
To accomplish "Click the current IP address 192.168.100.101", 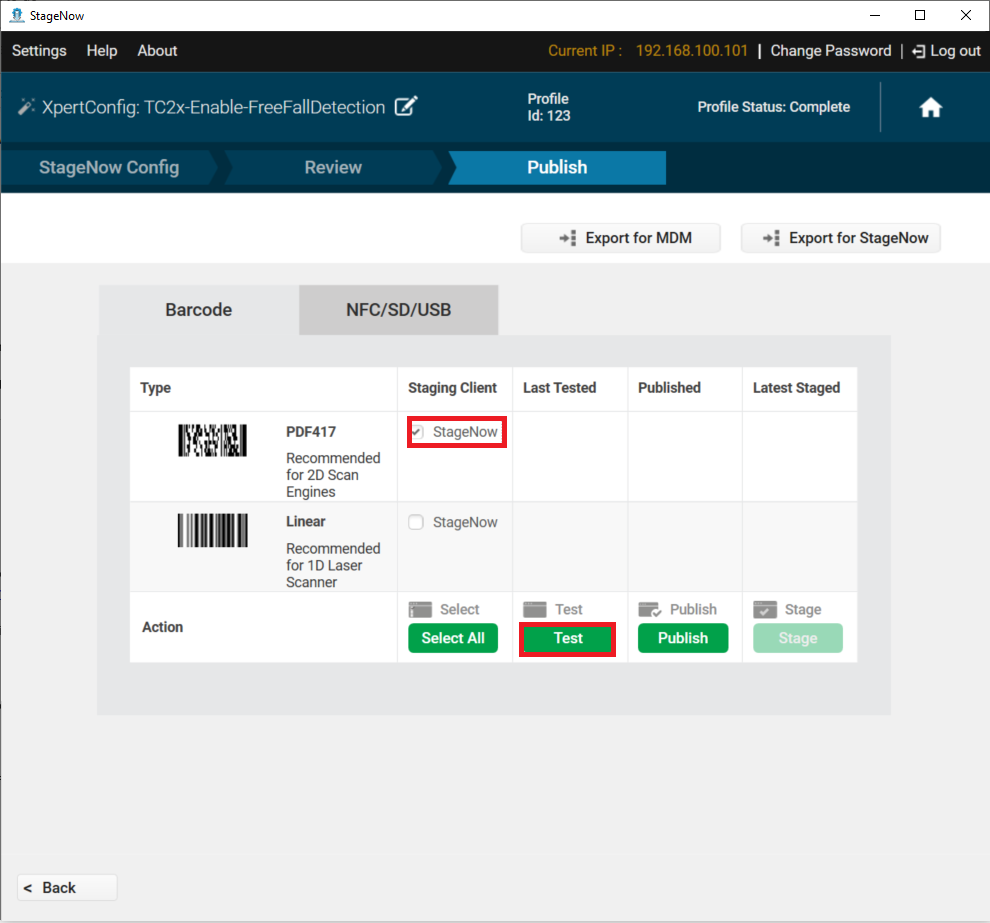I will [x=691, y=51].
